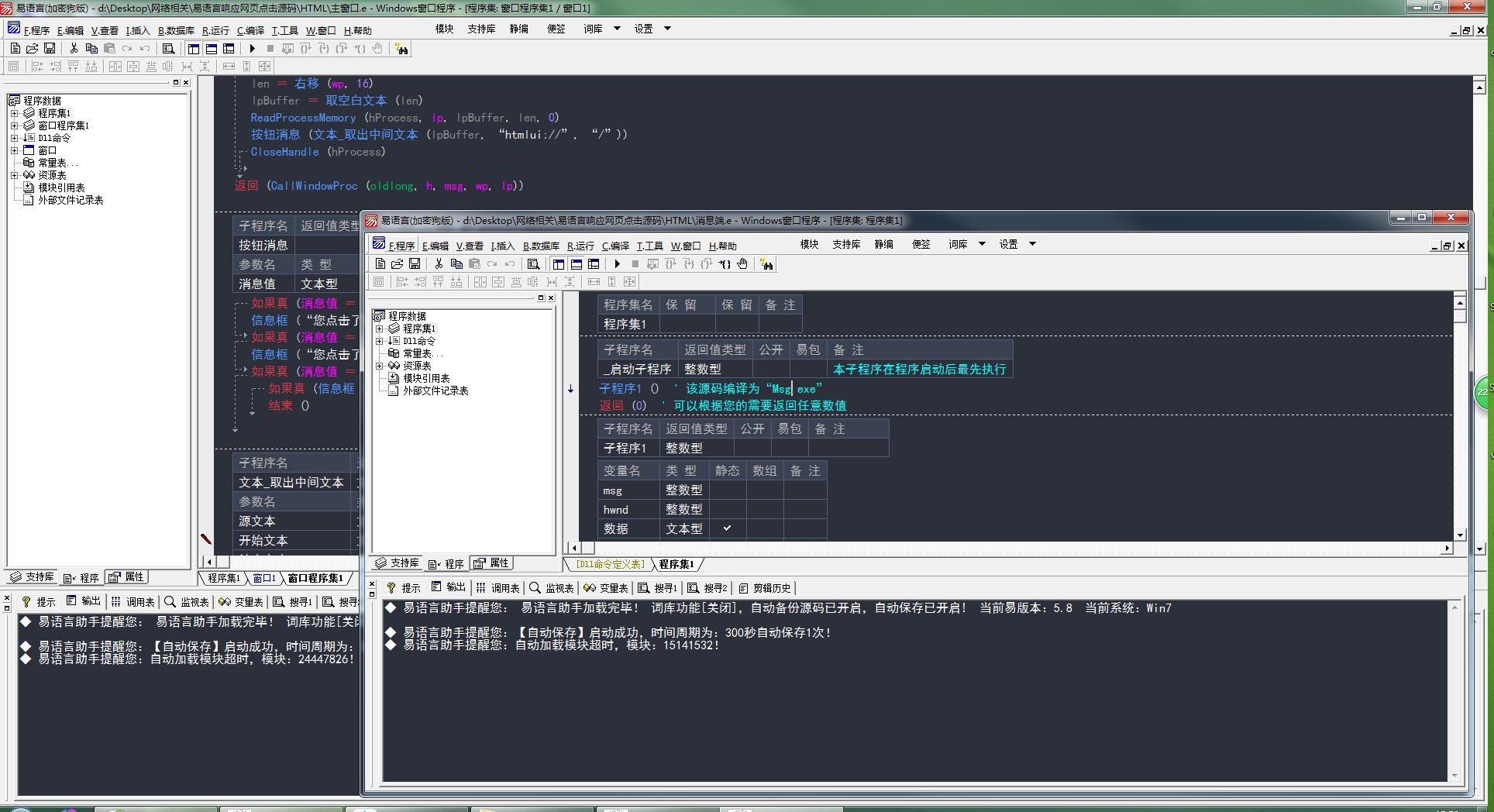
Task: Toggle the status panel view button in 消息端 toolbar
Action: 576,264
